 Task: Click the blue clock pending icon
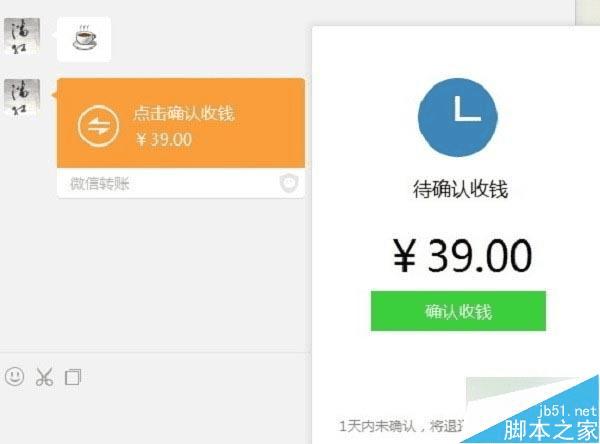pyautogui.click(x=458, y=118)
